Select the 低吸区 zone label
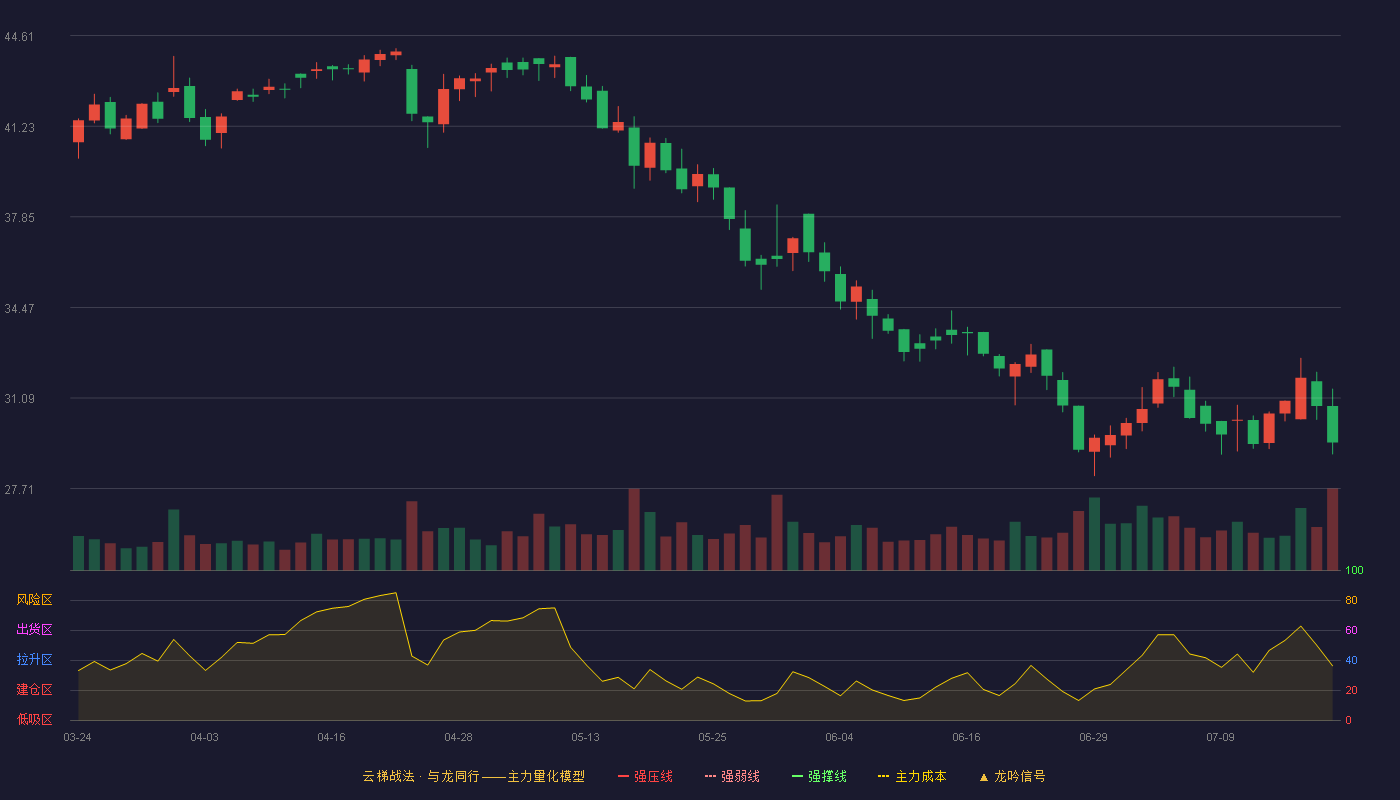 [x=34, y=720]
